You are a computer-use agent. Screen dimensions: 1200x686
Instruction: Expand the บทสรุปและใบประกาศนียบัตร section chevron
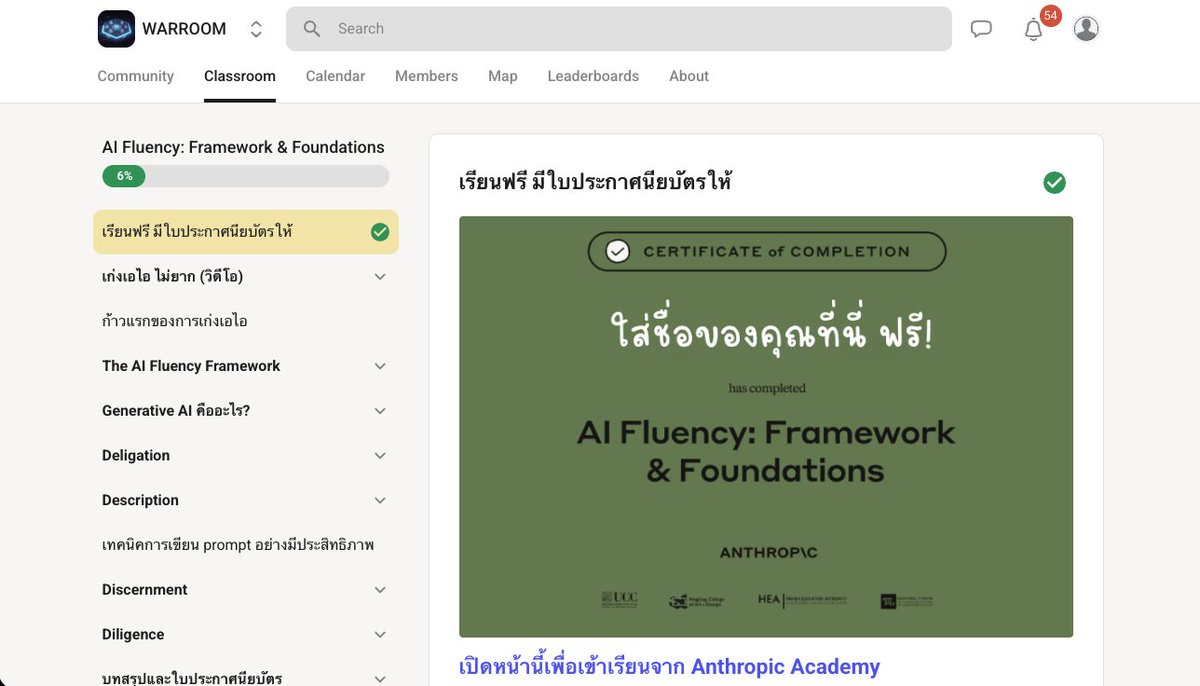pyautogui.click(x=380, y=678)
